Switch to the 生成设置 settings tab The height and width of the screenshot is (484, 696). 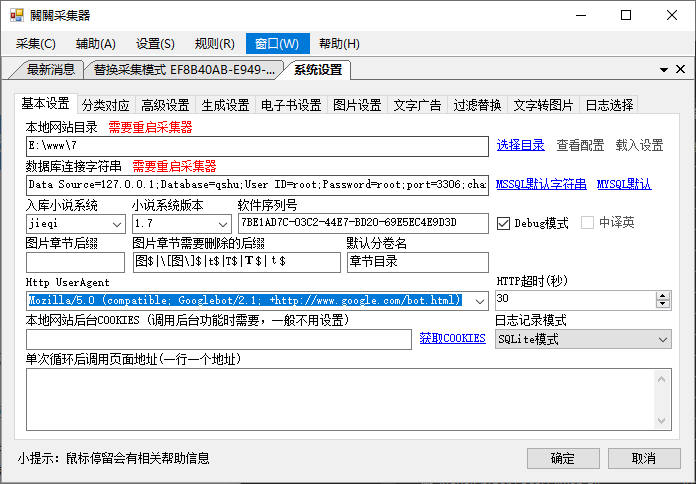coord(225,105)
